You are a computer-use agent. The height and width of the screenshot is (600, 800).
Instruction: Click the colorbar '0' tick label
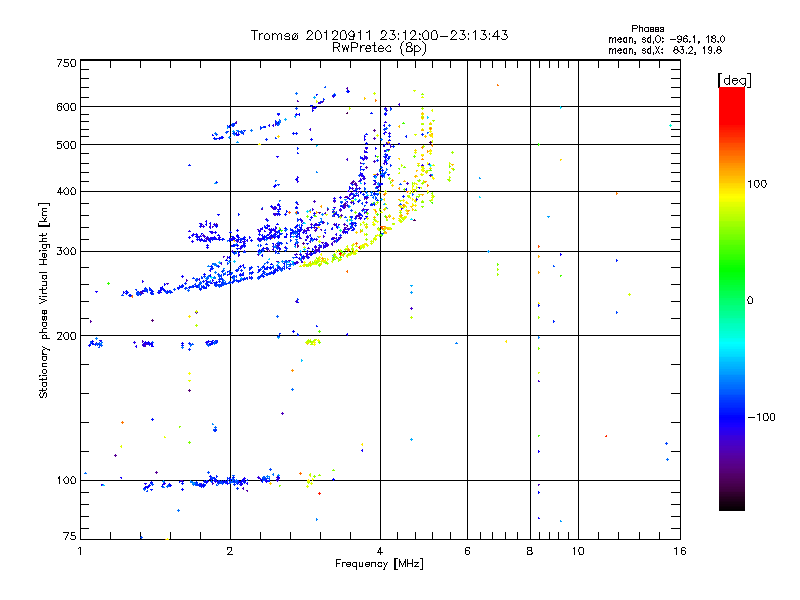coord(750,301)
